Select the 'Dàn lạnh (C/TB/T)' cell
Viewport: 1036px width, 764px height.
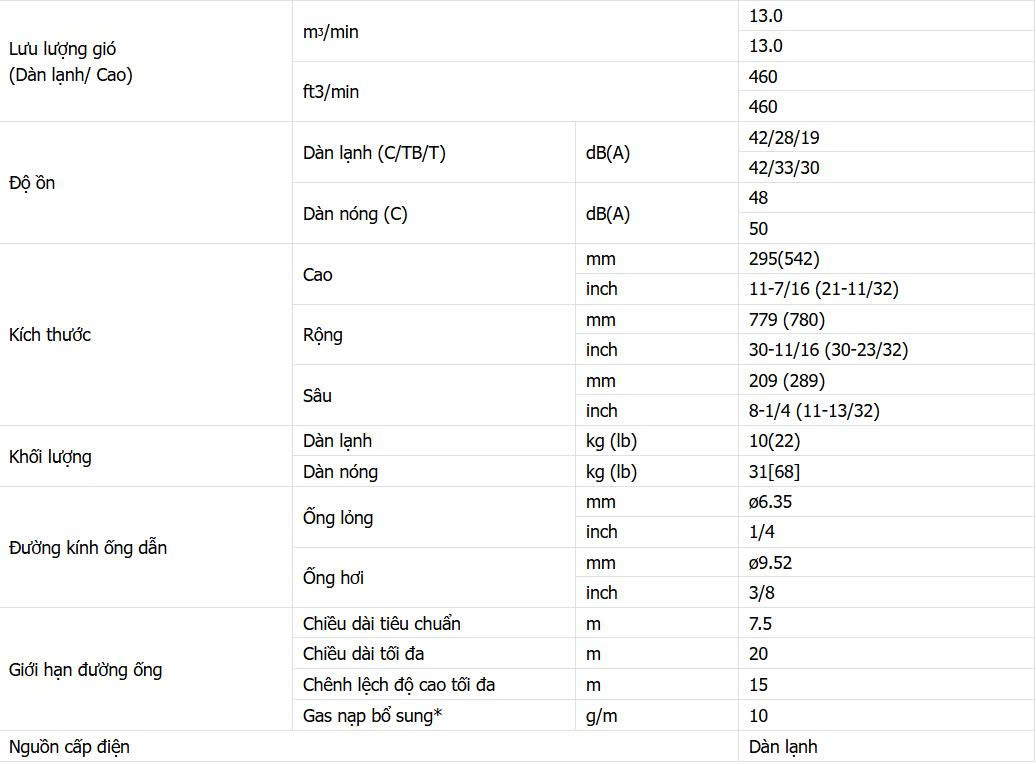coord(374,153)
